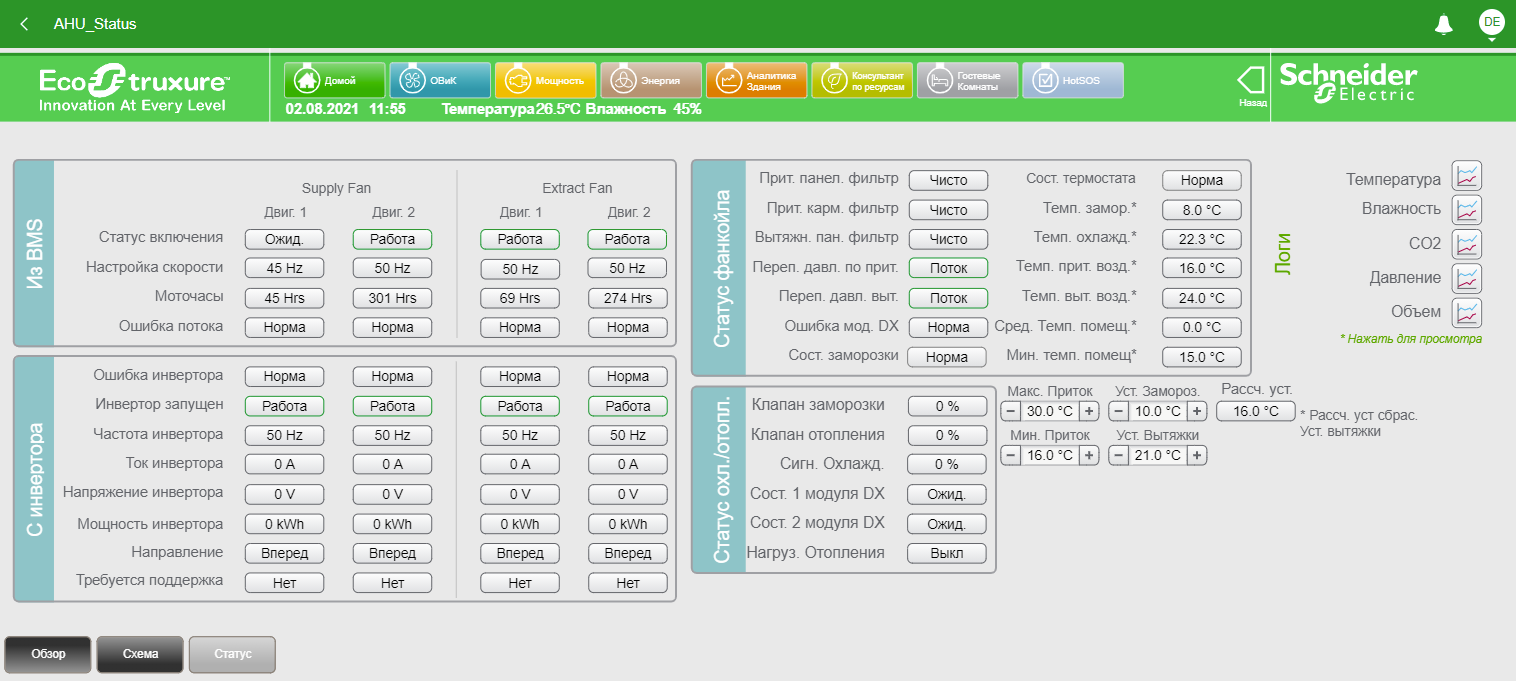Click Мин. темп. помещ 15.0 °C value
This screenshot has height=681, width=1516.
coord(1201,357)
